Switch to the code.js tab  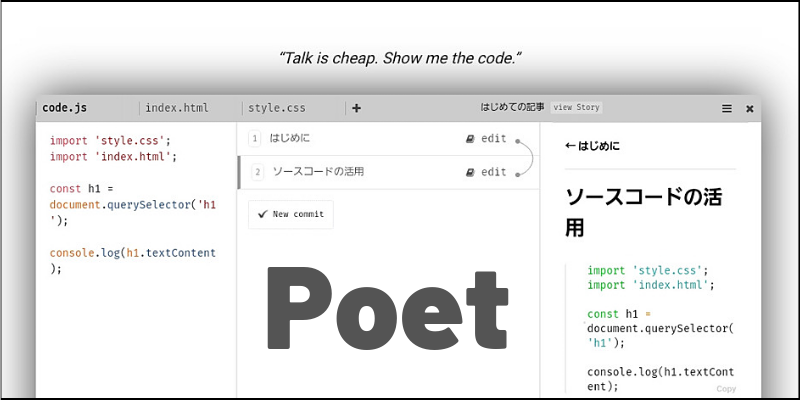64,108
